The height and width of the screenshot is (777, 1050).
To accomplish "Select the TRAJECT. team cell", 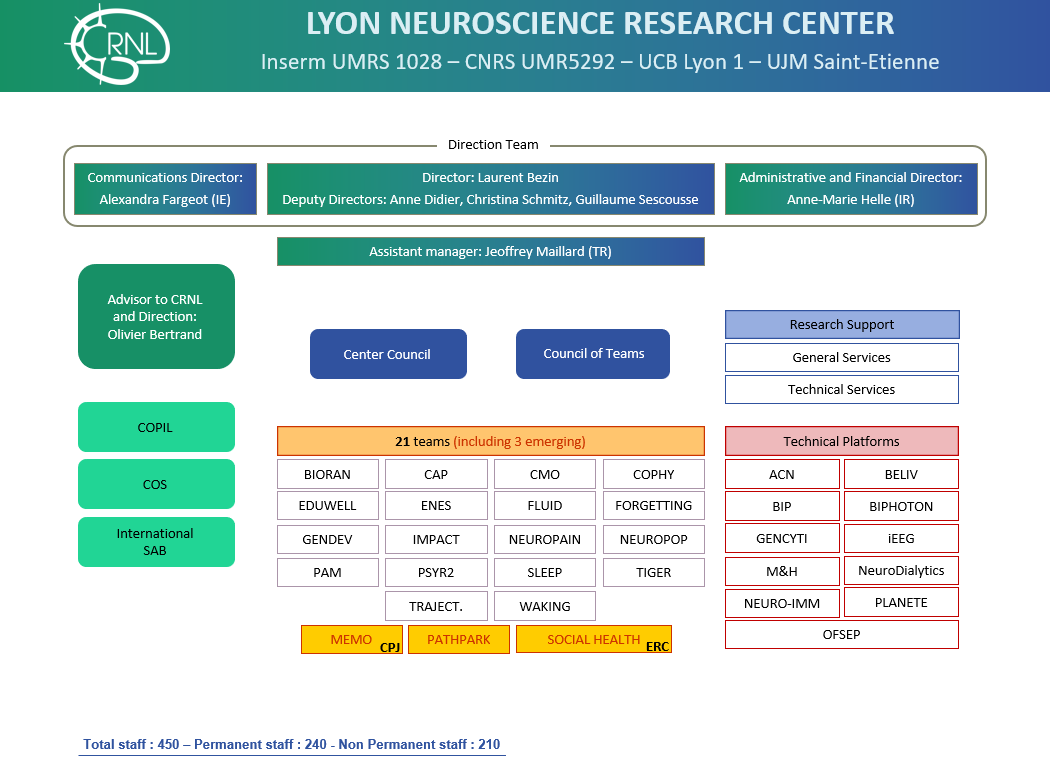I will coord(436,606).
